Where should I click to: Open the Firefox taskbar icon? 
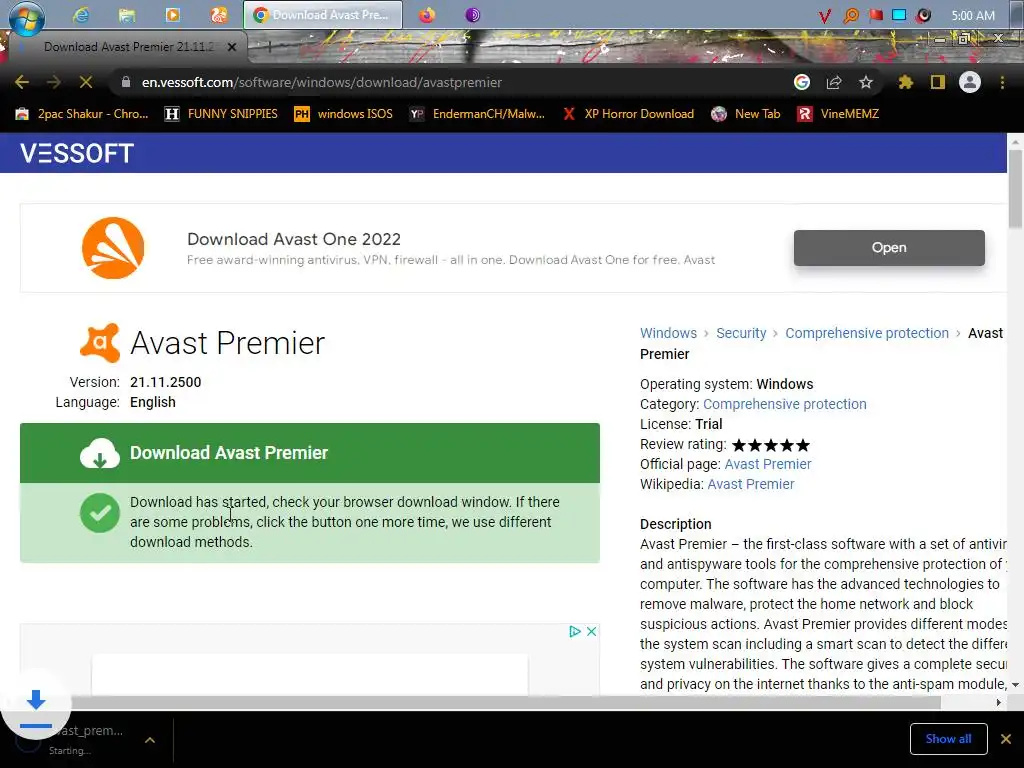pos(427,14)
